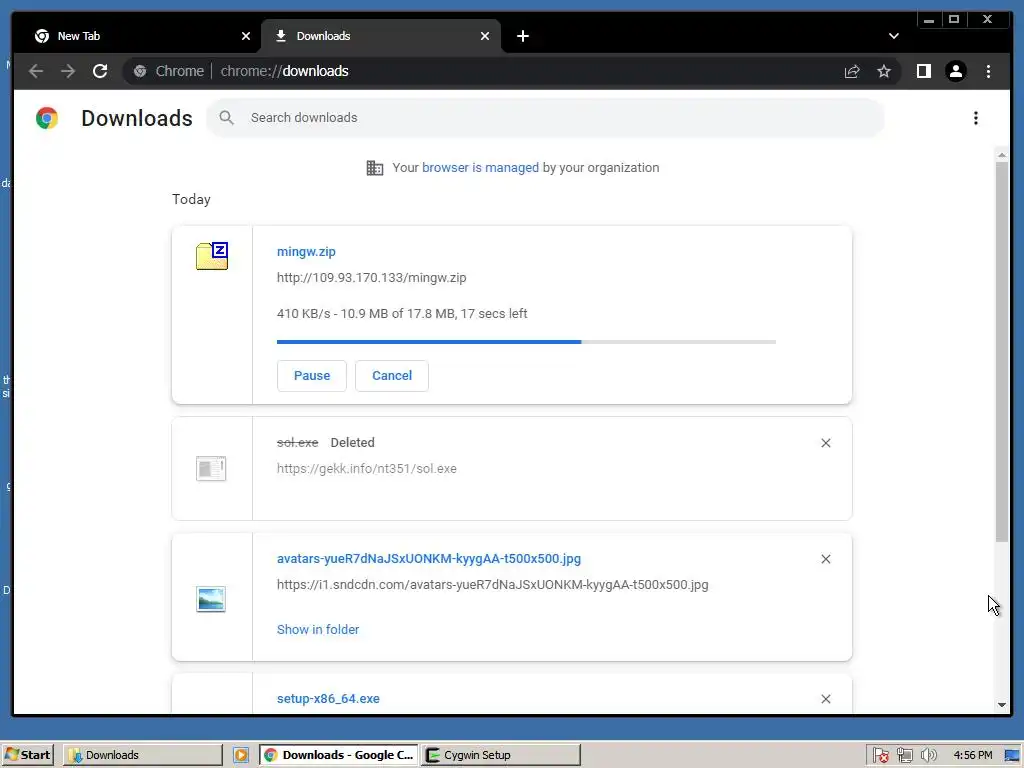The image size is (1024, 768).
Task: Go forward using the browser forward arrow
Action: coord(68,71)
